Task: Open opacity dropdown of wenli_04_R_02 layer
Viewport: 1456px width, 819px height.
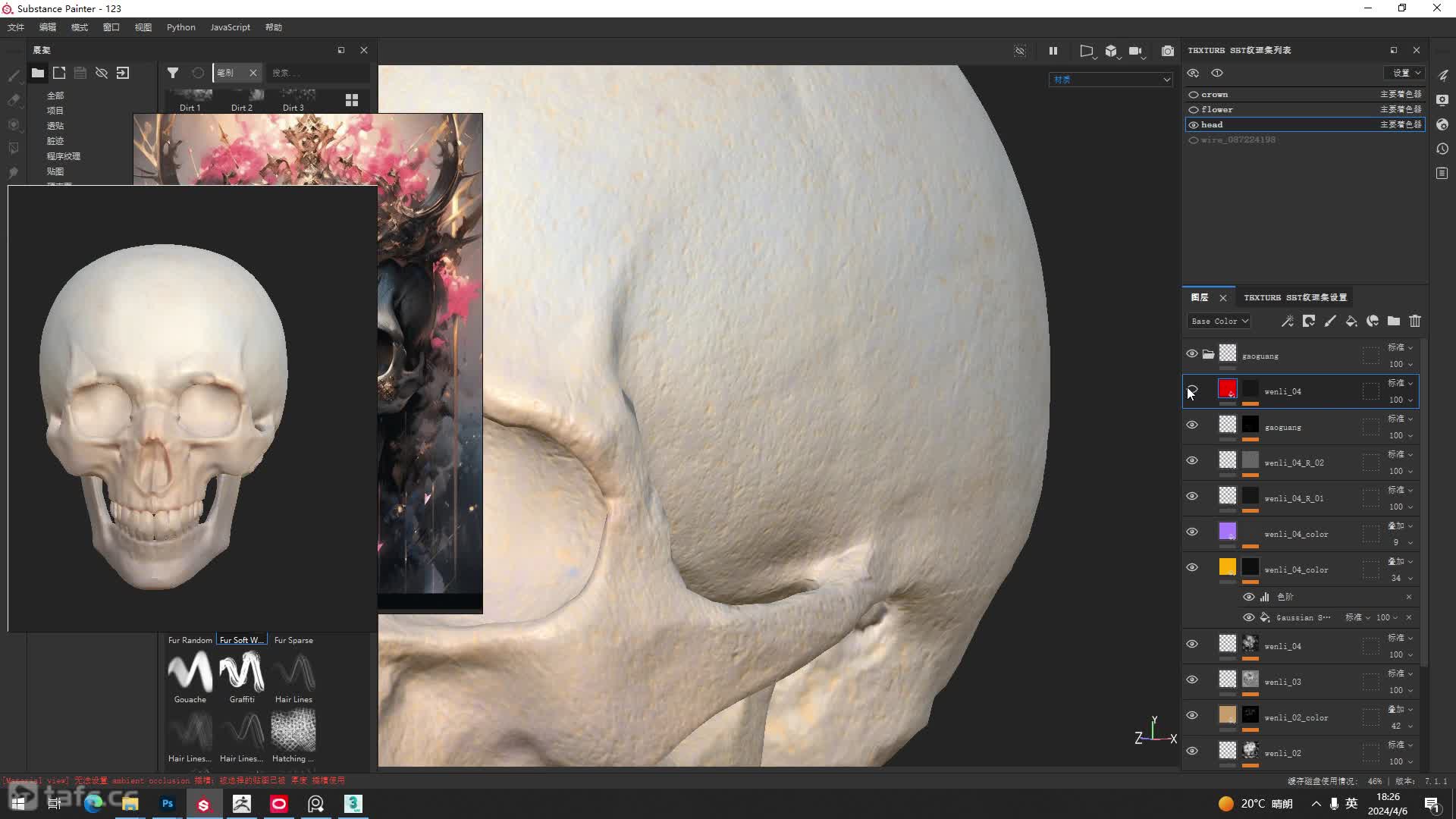Action: [1400, 471]
